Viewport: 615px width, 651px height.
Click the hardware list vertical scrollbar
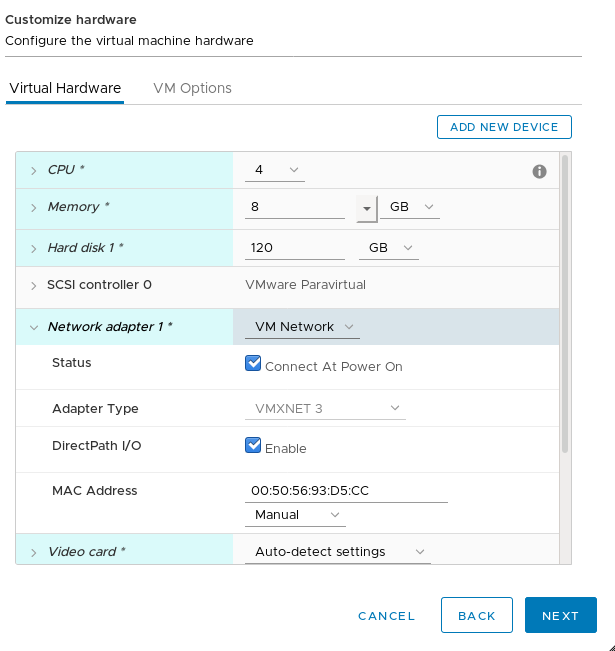click(x=564, y=300)
